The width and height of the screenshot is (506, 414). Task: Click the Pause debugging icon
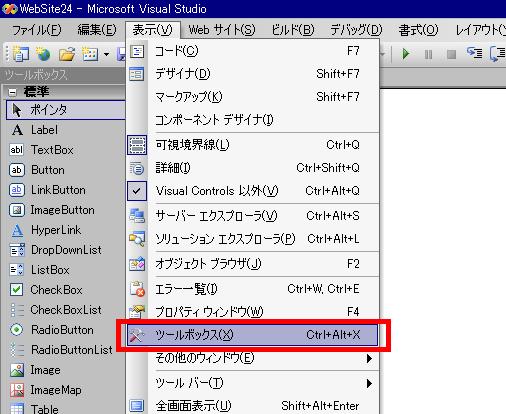[x=428, y=54]
